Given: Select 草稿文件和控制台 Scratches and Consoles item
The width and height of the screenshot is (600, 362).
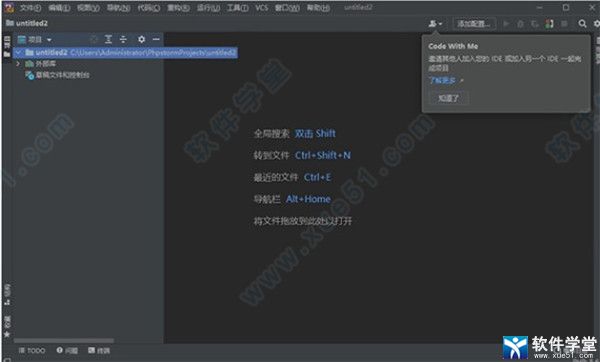Looking at the screenshot, I should (57, 75).
